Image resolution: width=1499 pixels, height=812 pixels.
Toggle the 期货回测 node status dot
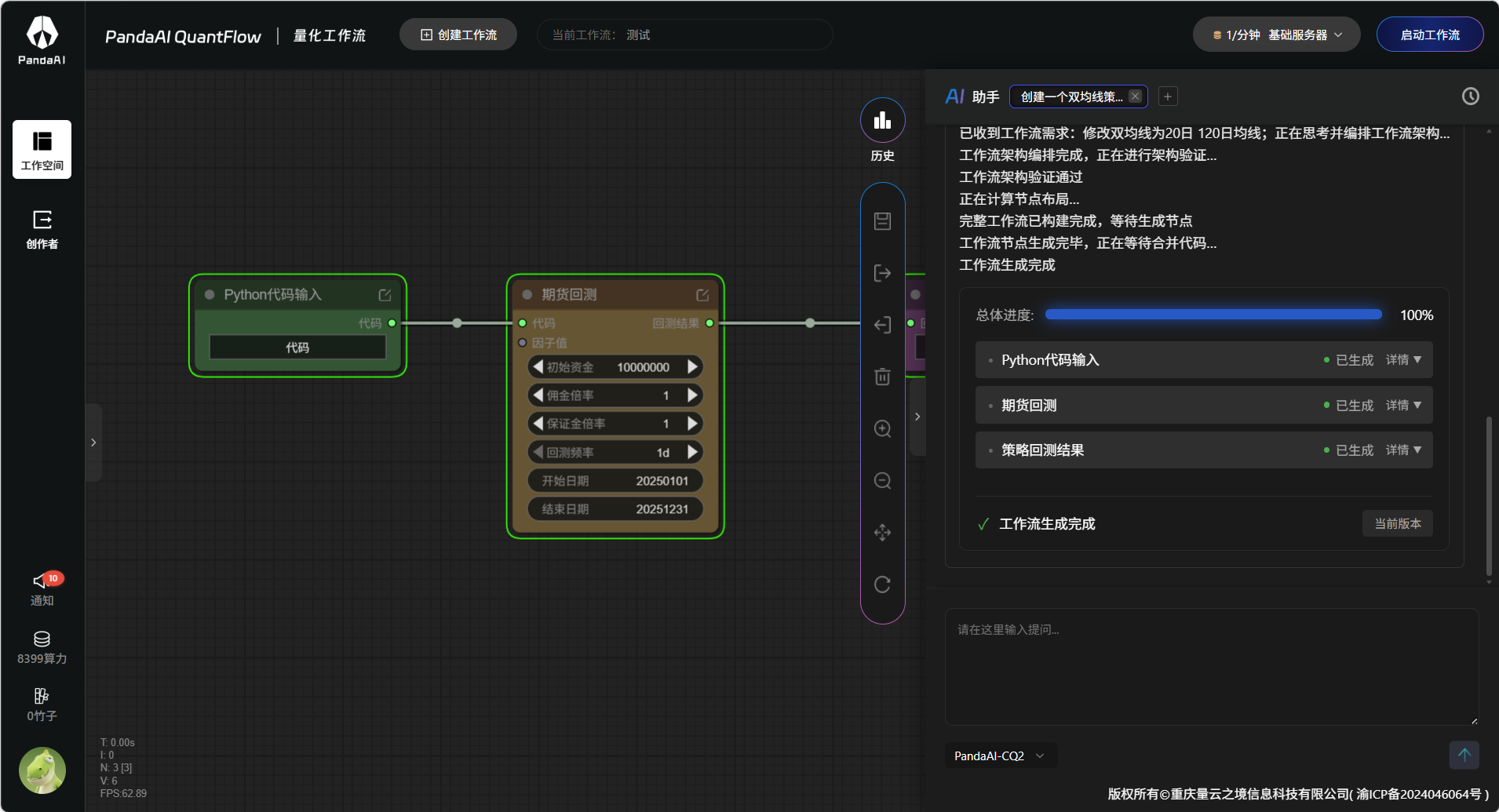pos(527,295)
